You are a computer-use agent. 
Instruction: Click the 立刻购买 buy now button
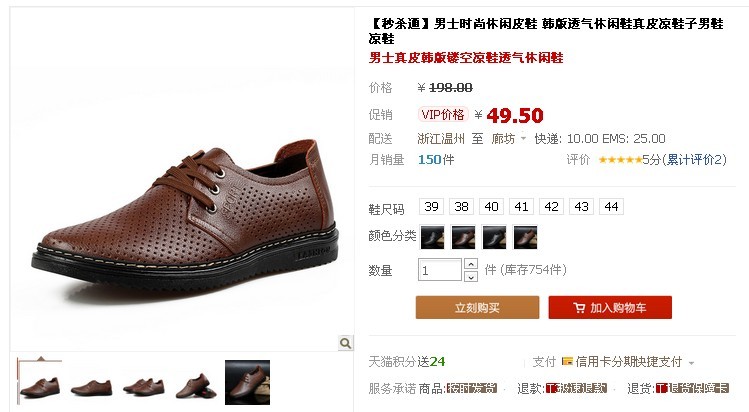point(477,307)
